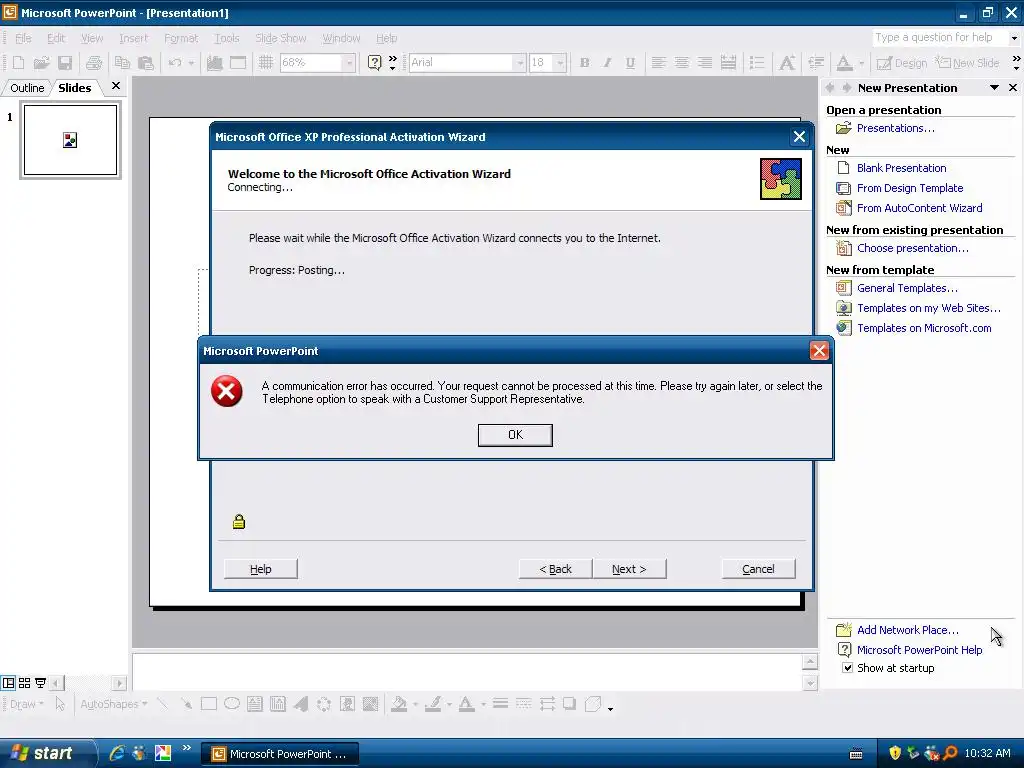
Task: Open the AutoShapes dropdown
Action: 114,704
